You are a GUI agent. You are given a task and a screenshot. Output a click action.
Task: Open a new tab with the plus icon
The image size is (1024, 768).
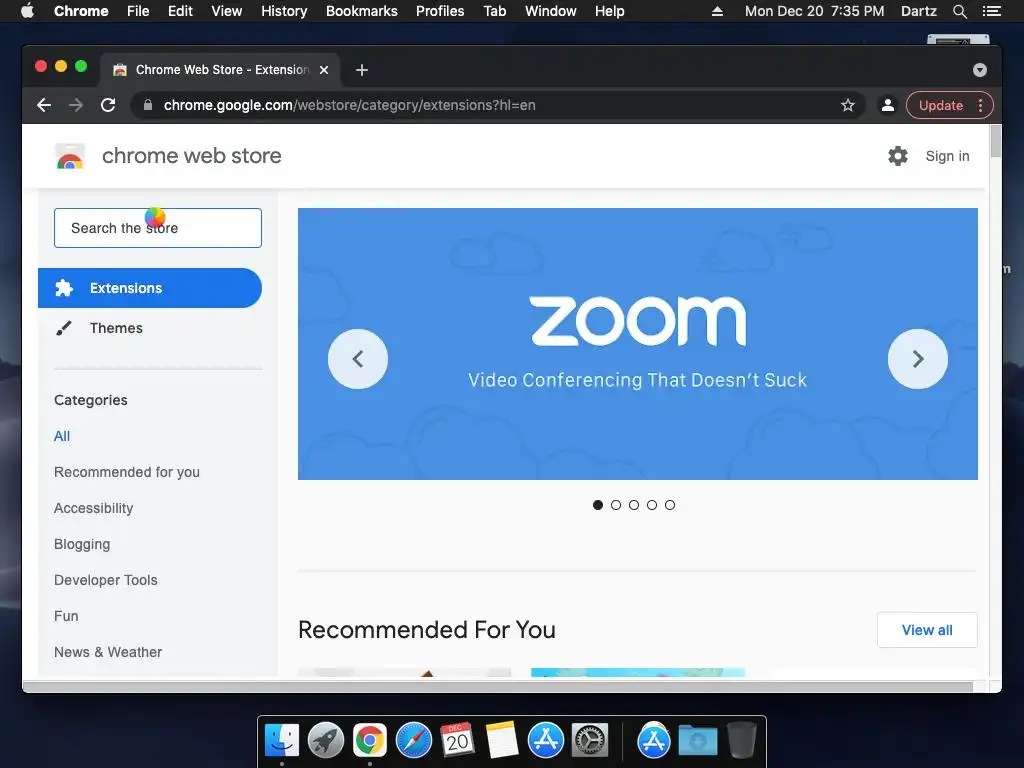pyautogui.click(x=362, y=70)
